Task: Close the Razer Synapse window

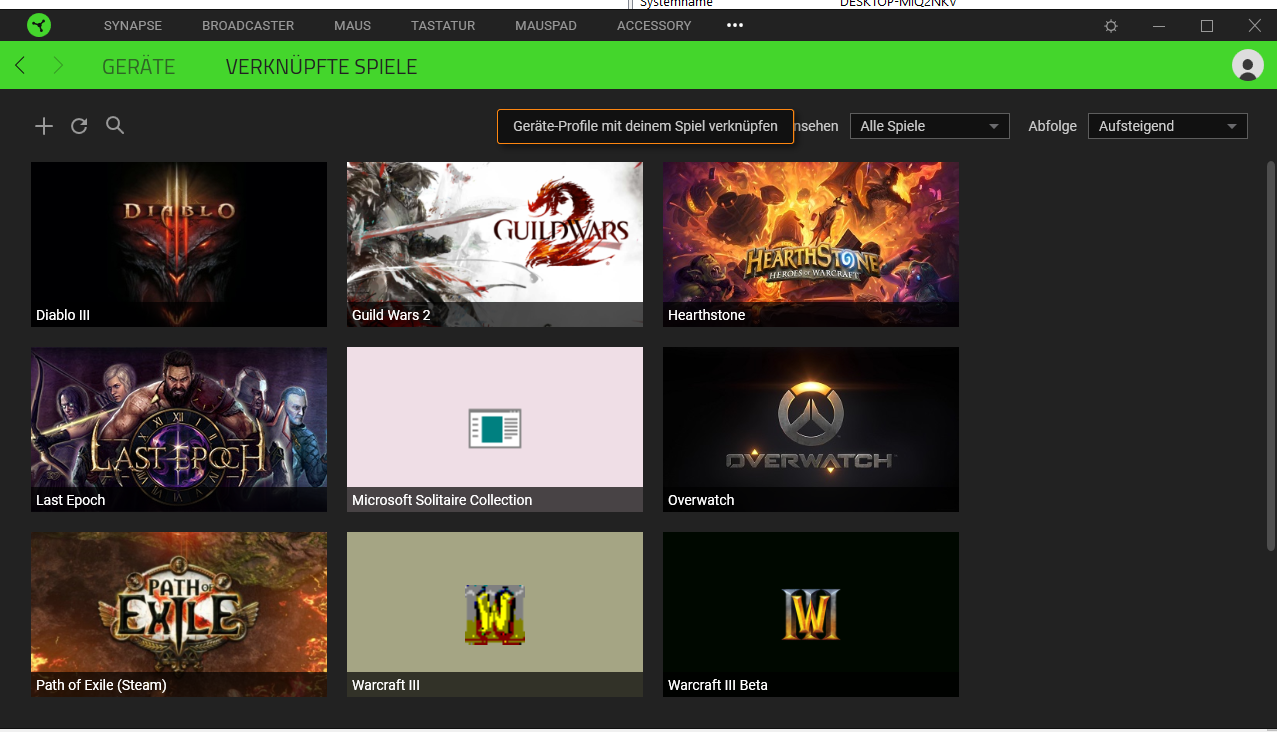Action: [1254, 25]
